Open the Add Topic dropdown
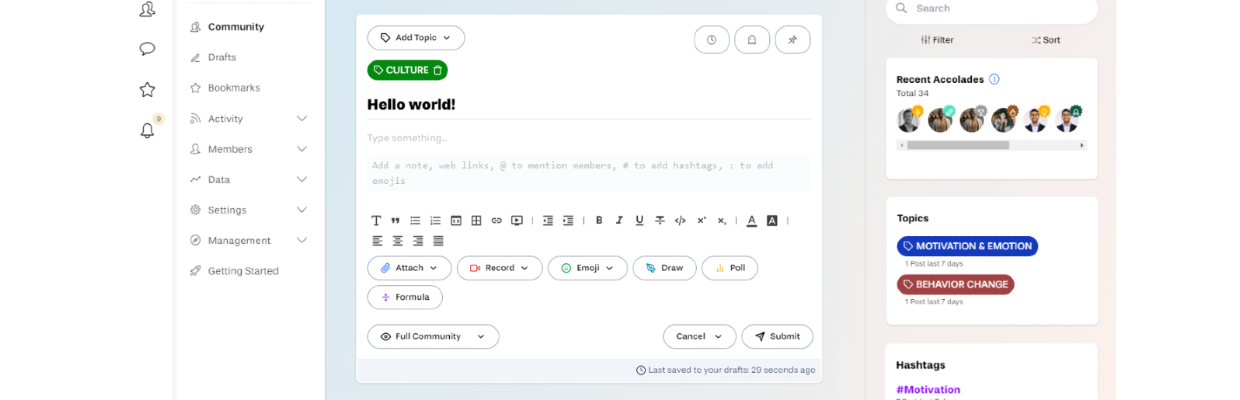The image size is (1240, 400). 416,38
